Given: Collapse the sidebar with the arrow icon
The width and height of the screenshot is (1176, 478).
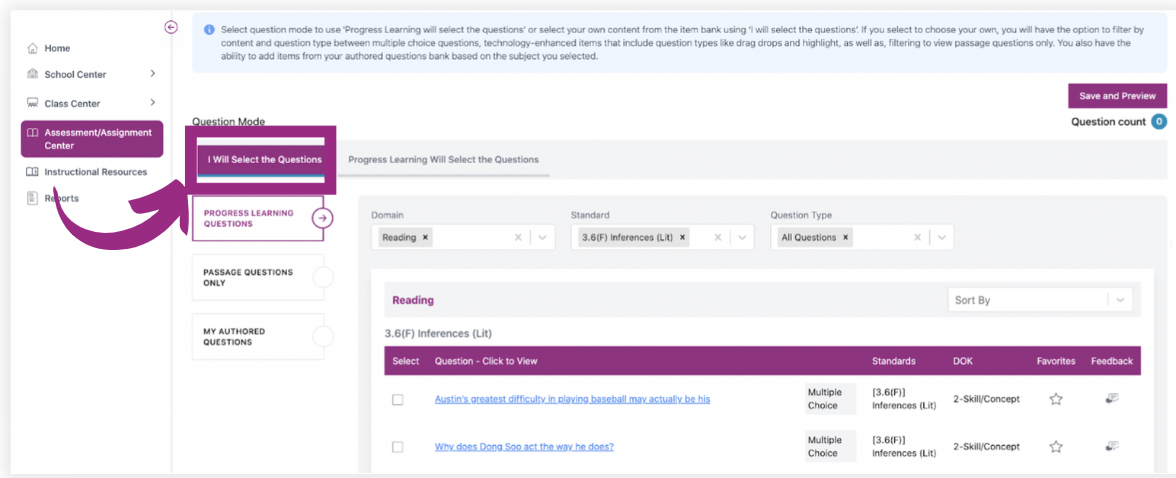Looking at the screenshot, I should [x=171, y=27].
